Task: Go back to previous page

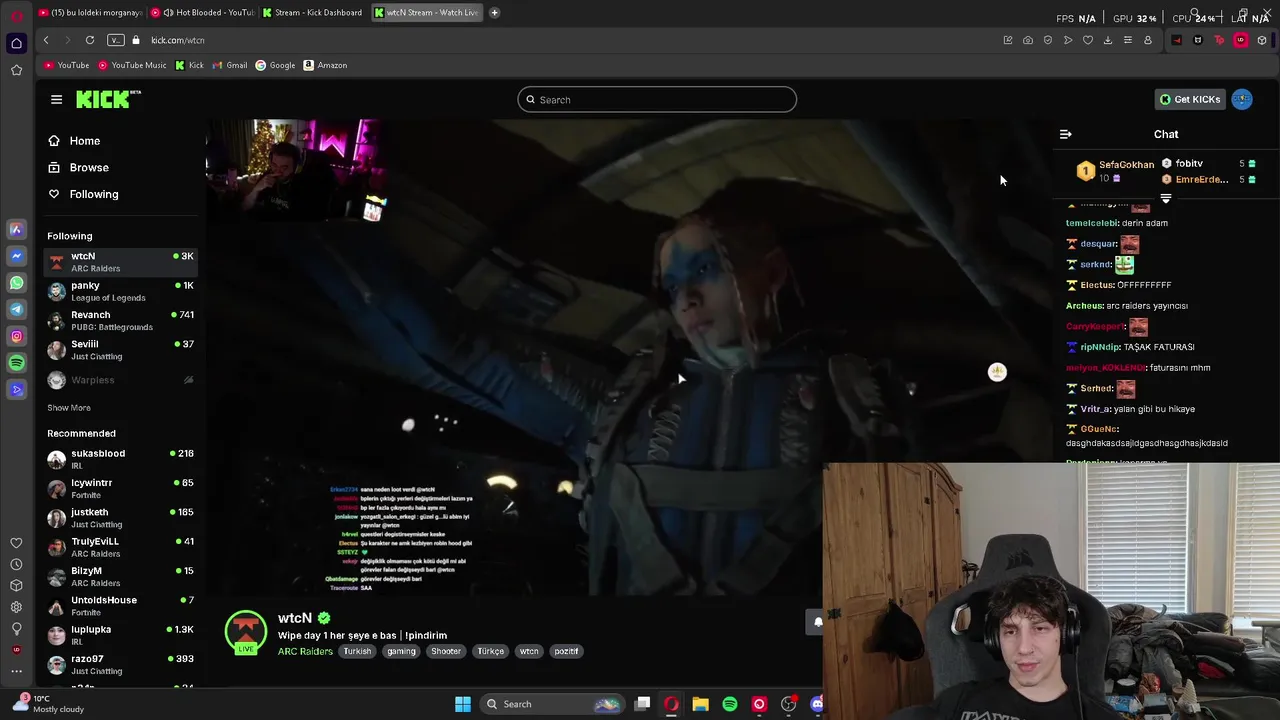Action: click(x=46, y=40)
